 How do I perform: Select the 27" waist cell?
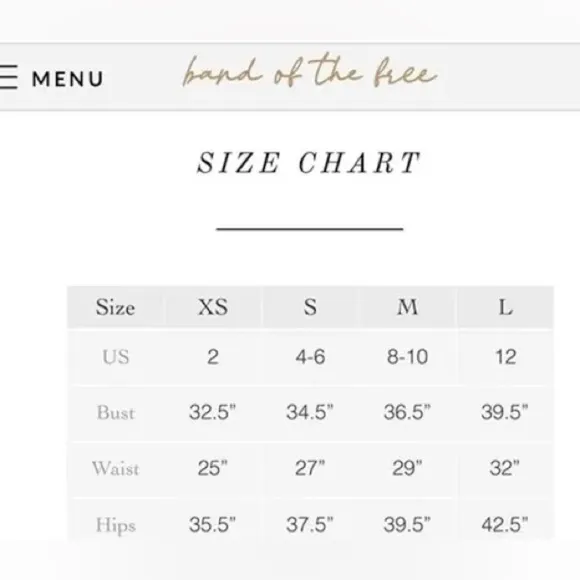click(310, 468)
